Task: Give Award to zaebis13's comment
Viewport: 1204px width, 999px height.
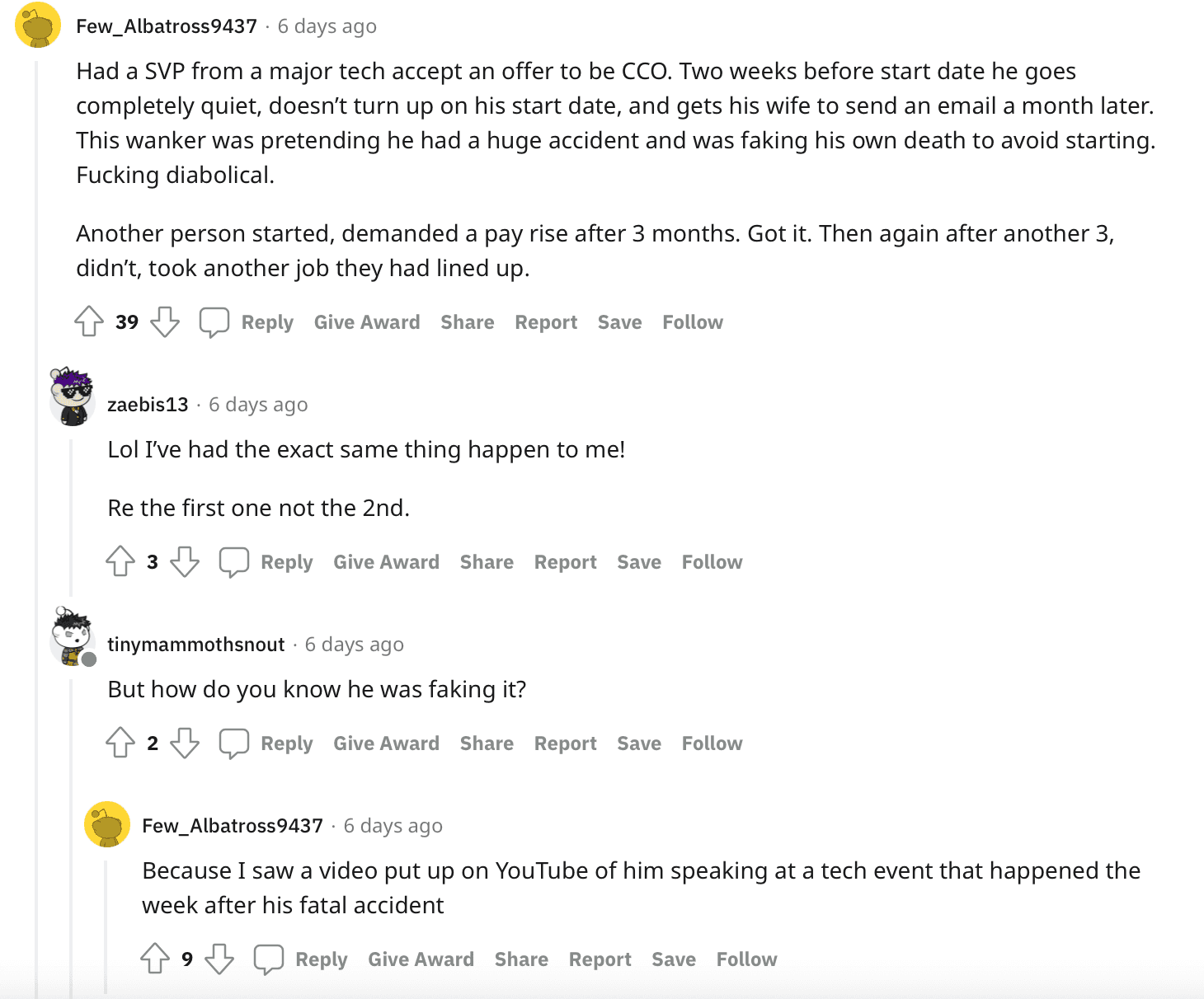Action: tap(386, 562)
